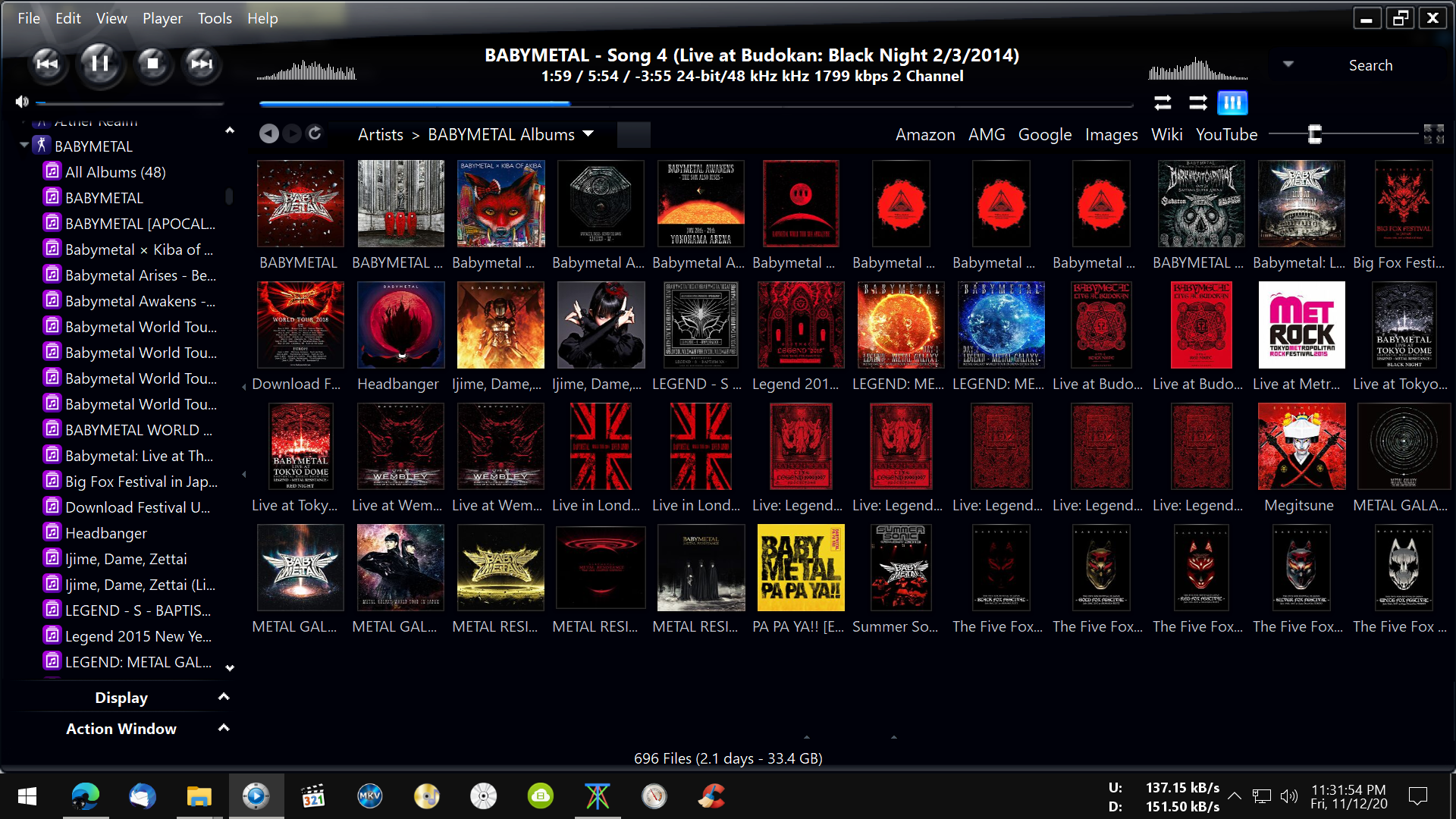
Task: Collapse the BABYMETAL artist tree node
Action: (24, 145)
